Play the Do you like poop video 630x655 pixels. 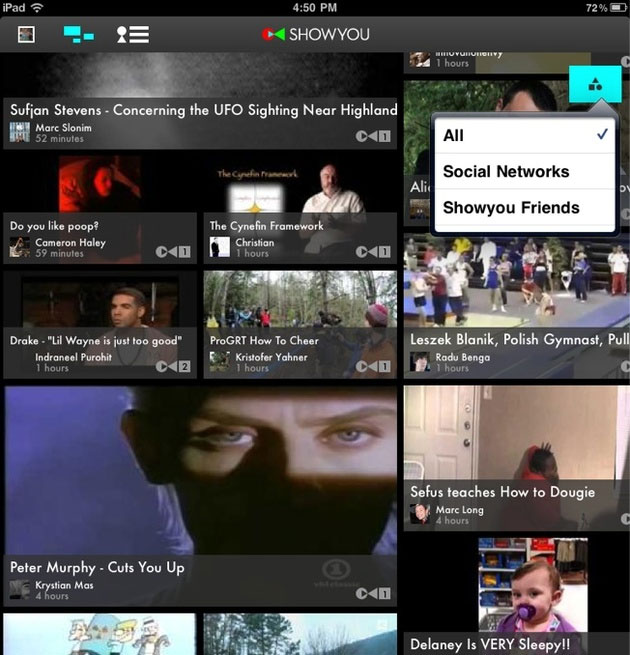click(x=100, y=209)
